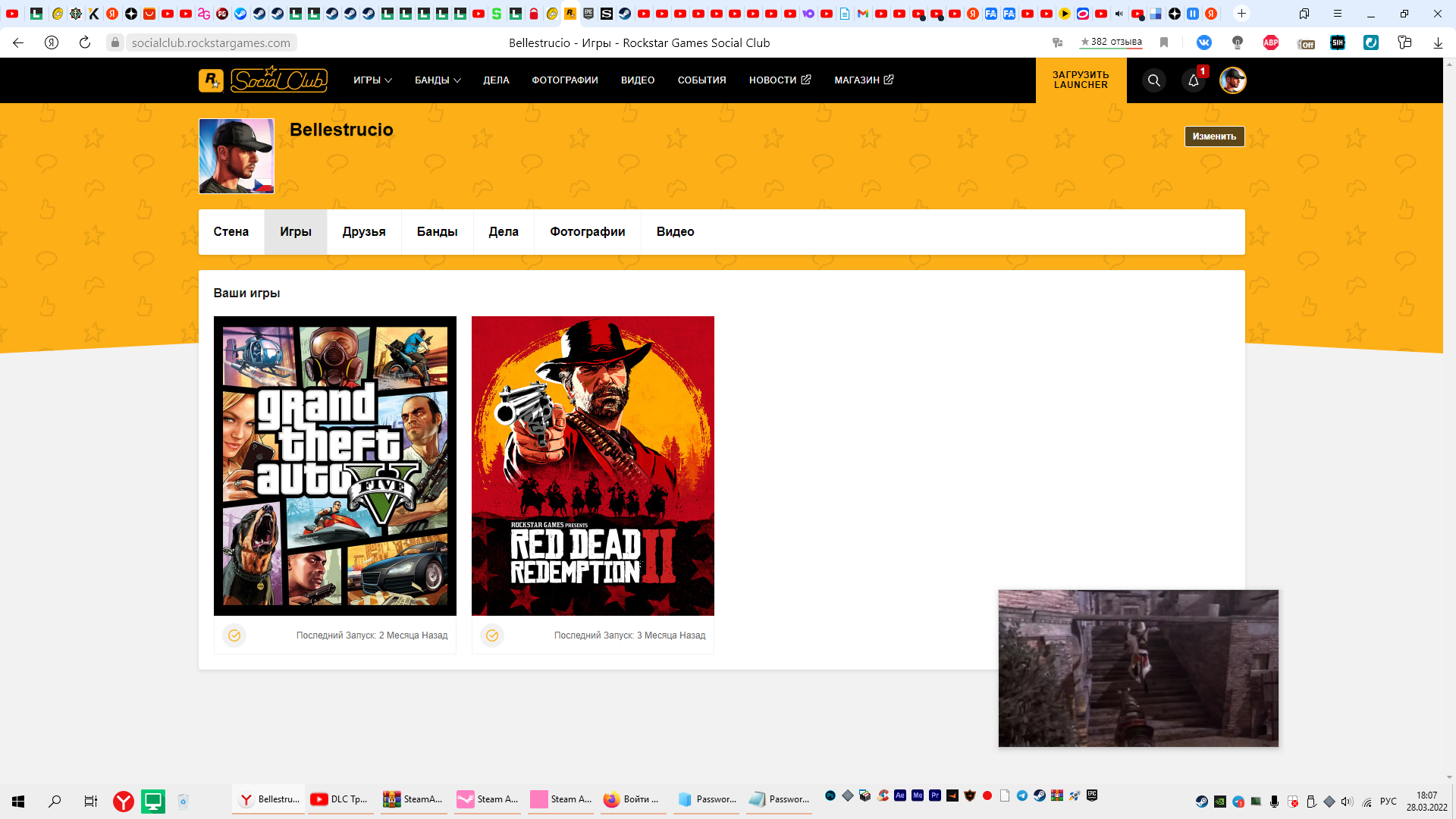
Task: Open ДЕЛА in the top navigation
Action: (x=496, y=80)
